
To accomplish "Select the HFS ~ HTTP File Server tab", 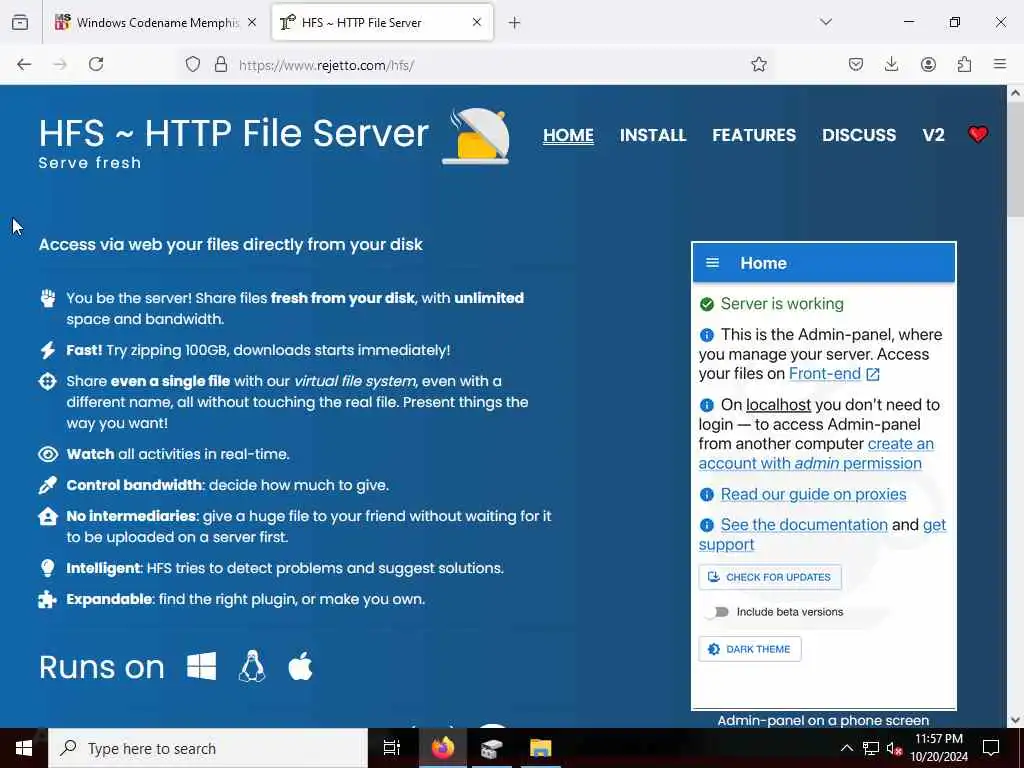I will click(x=382, y=22).
